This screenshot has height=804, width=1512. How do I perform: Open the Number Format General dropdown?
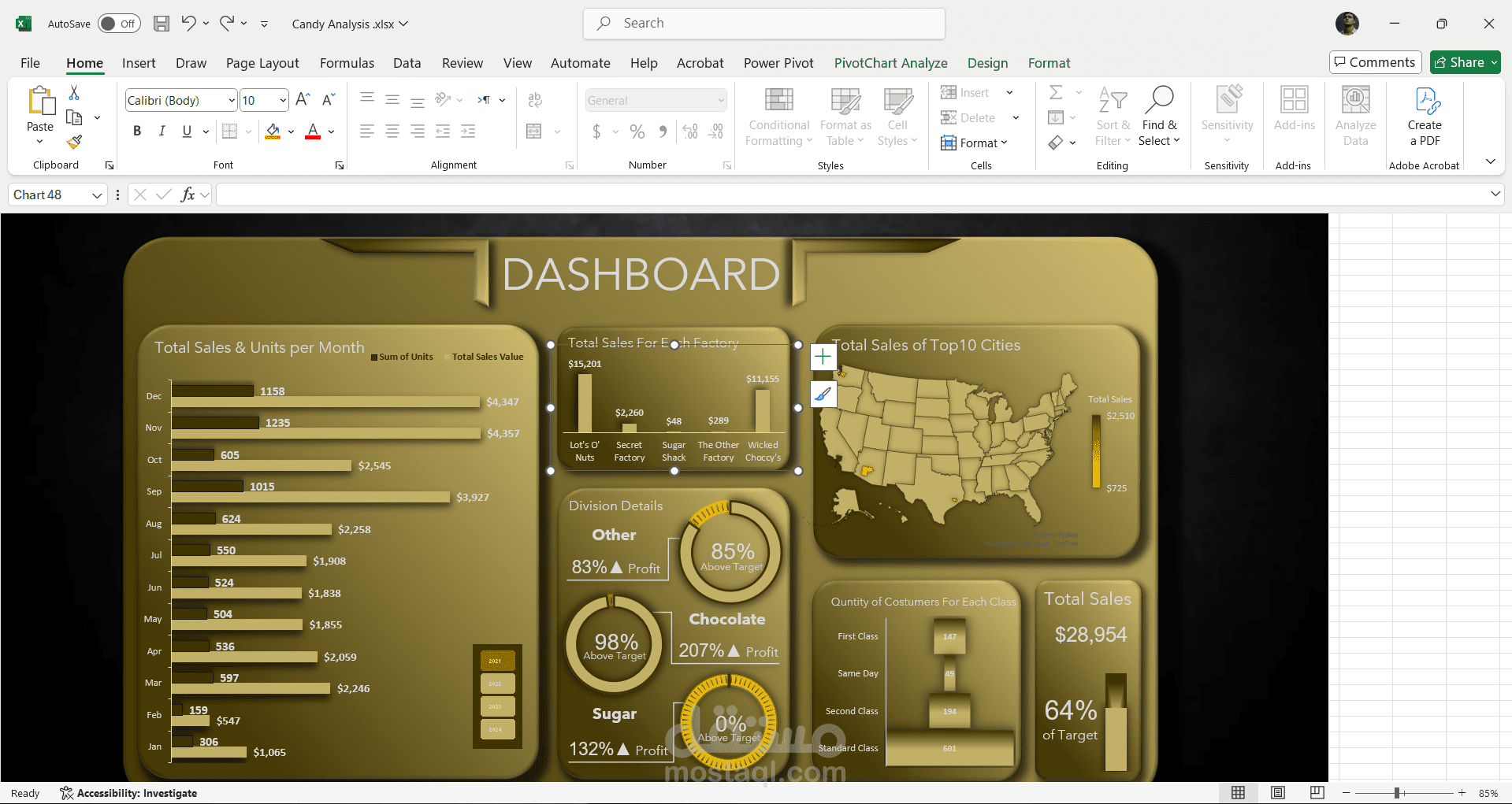pyautogui.click(x=720, y=101)
